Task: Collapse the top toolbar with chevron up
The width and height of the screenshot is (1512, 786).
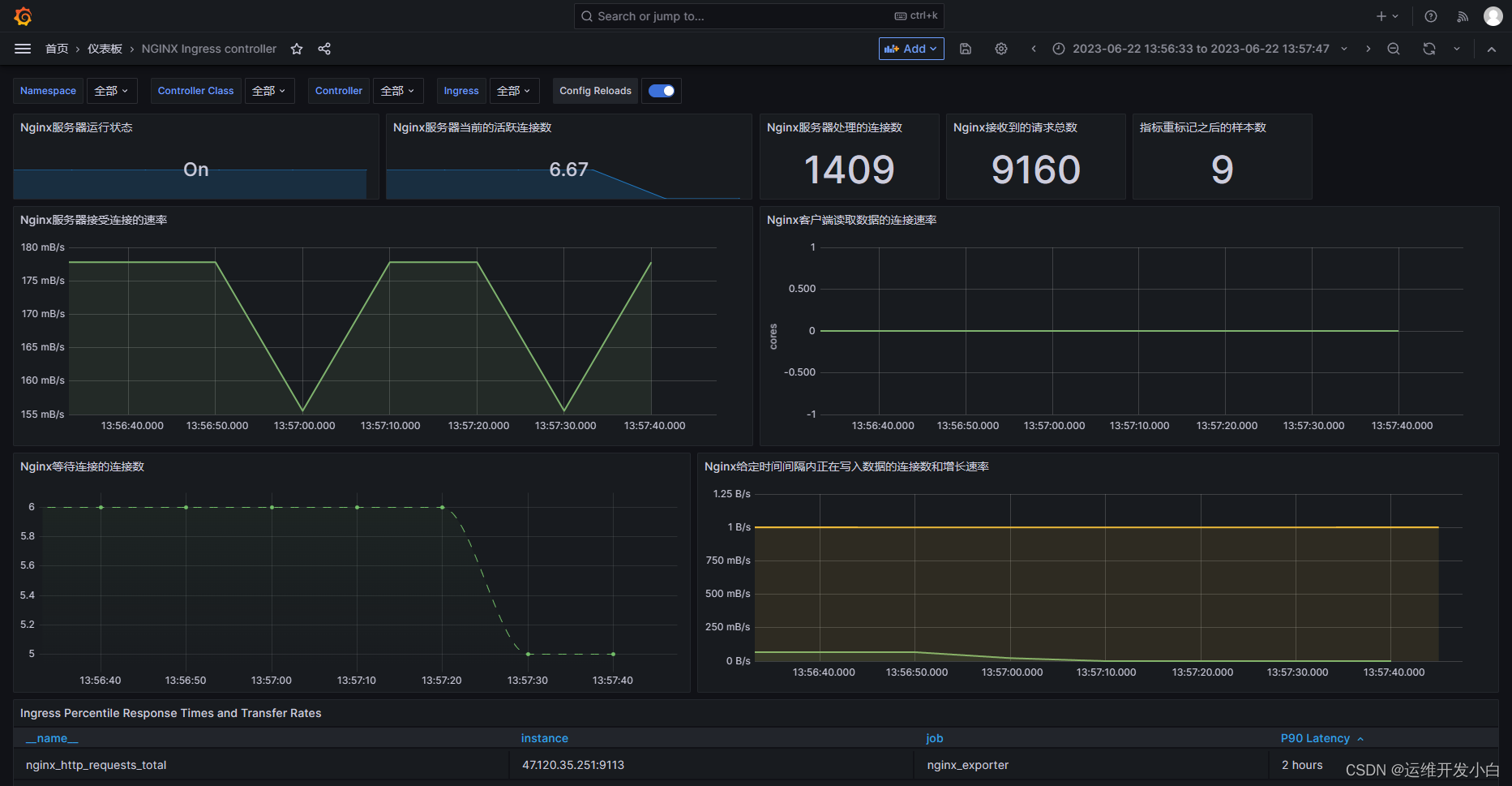Action: click(x=1492, y=49)
